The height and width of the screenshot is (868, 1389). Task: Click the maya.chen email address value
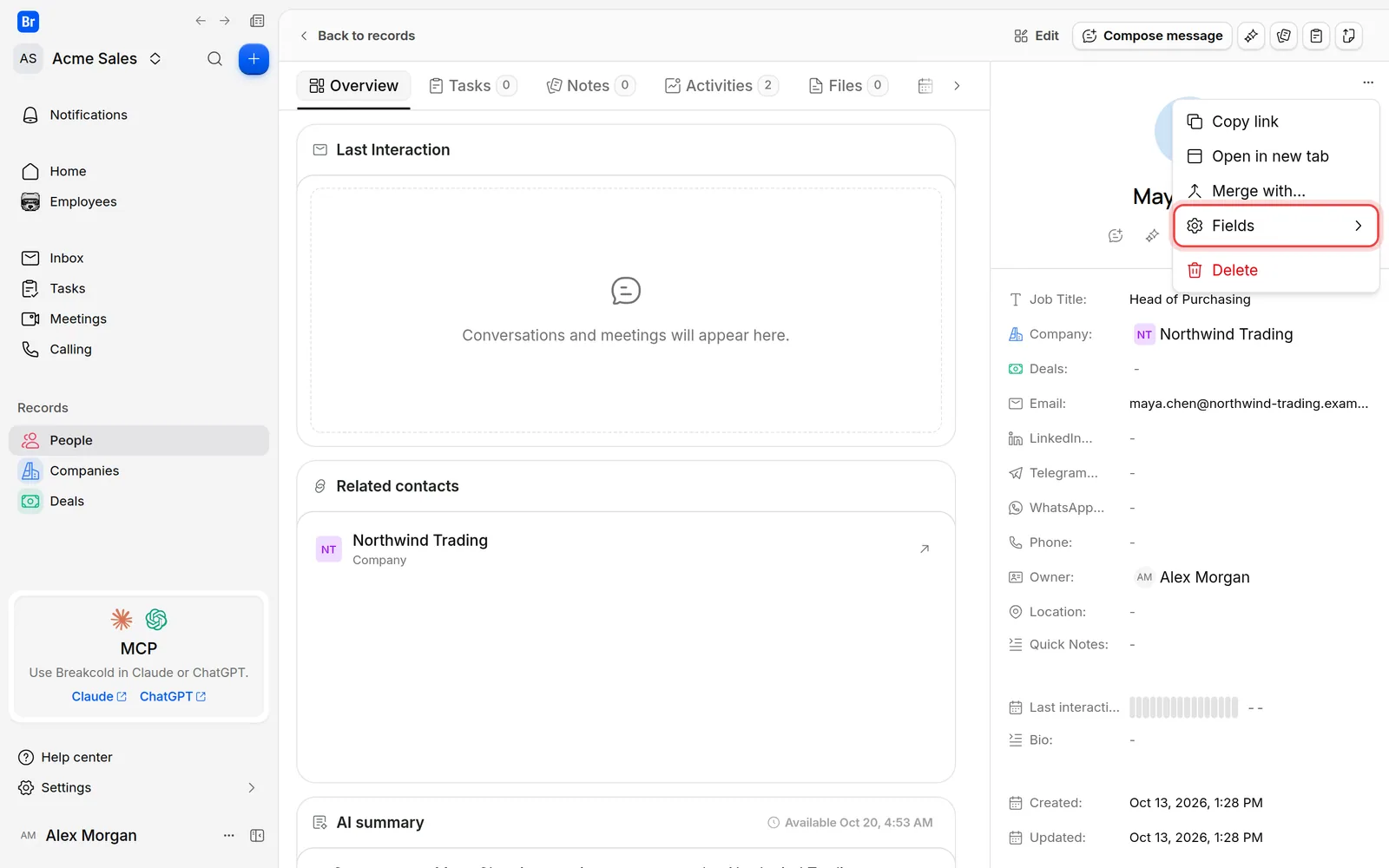click(x=1248, y=404)
